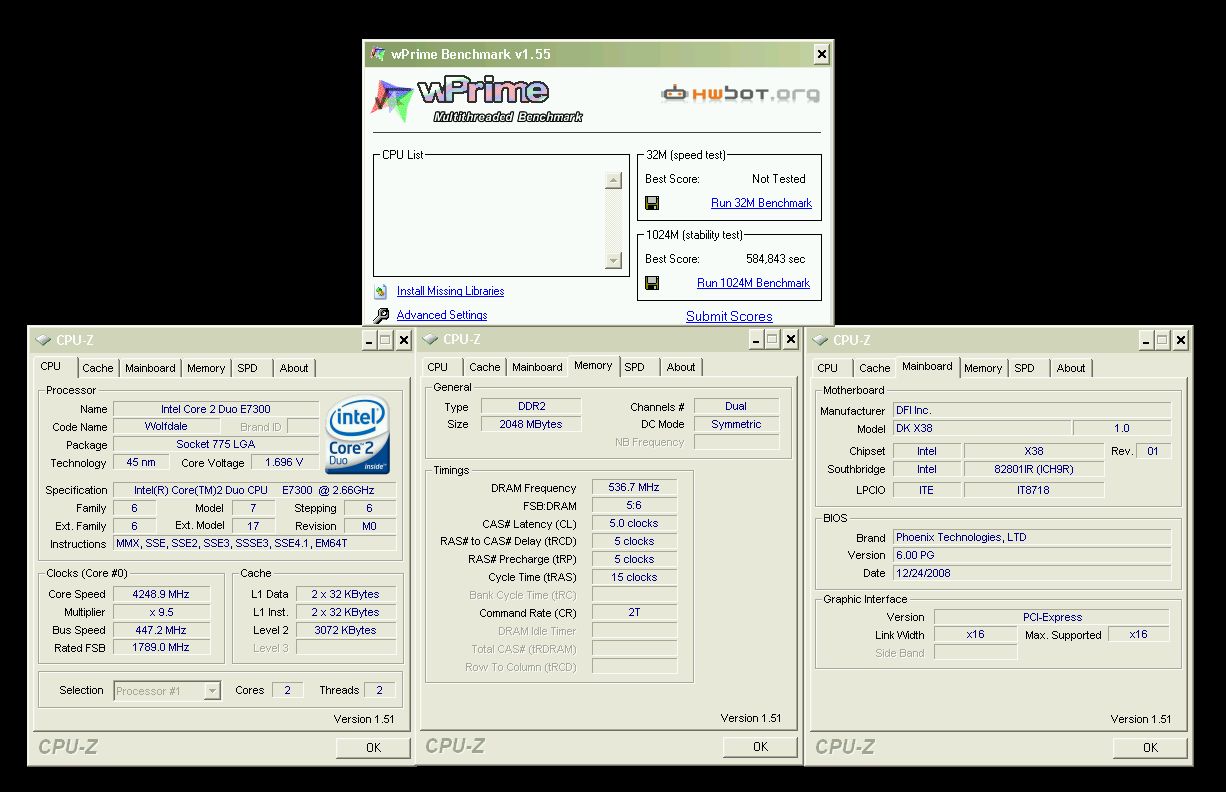Click the wPrime title bar icon
Viewport: 1226px width, 792px height.
click(x=377, y=54)
